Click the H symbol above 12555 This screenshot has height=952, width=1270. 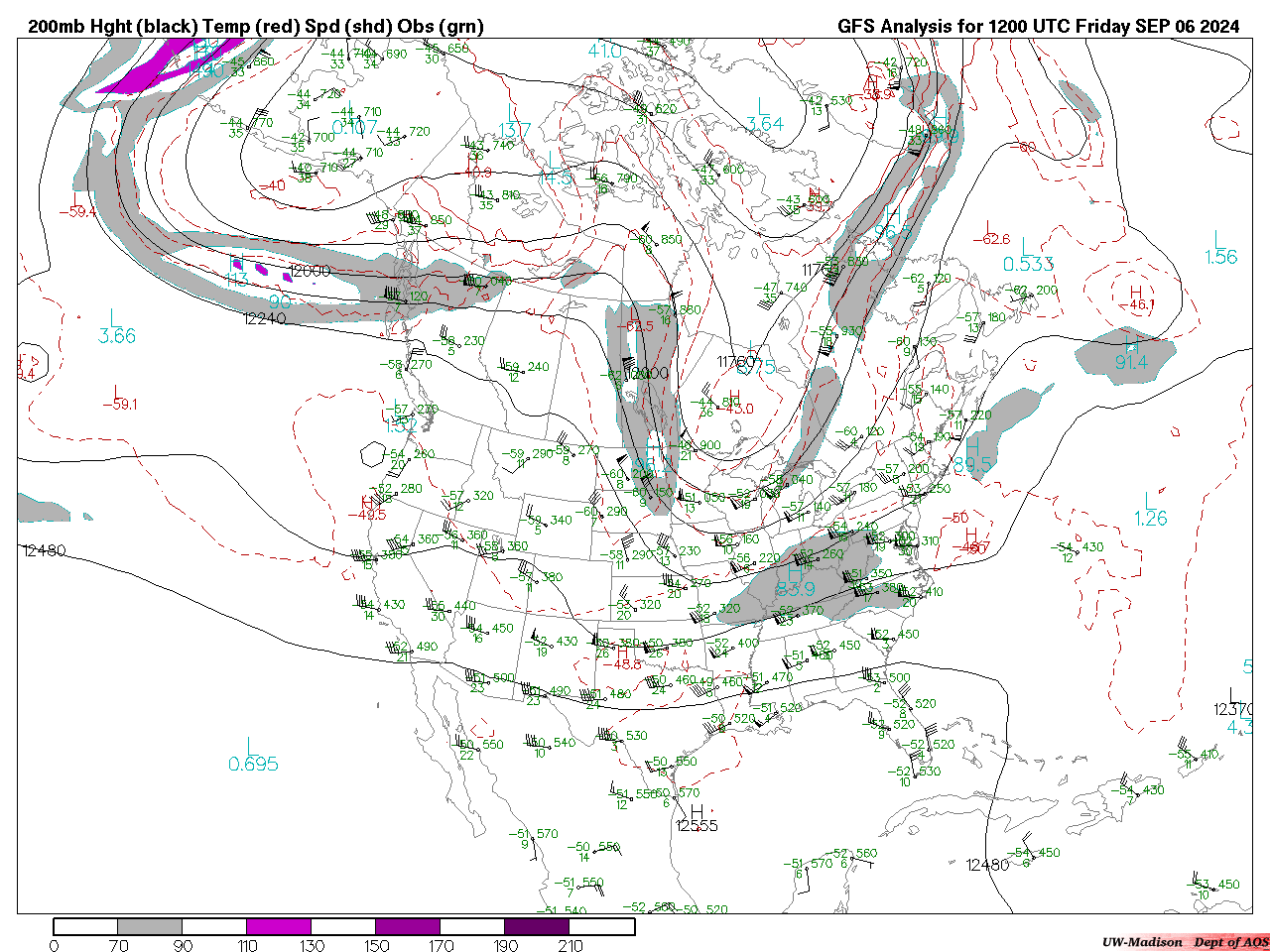coord(697,810)
